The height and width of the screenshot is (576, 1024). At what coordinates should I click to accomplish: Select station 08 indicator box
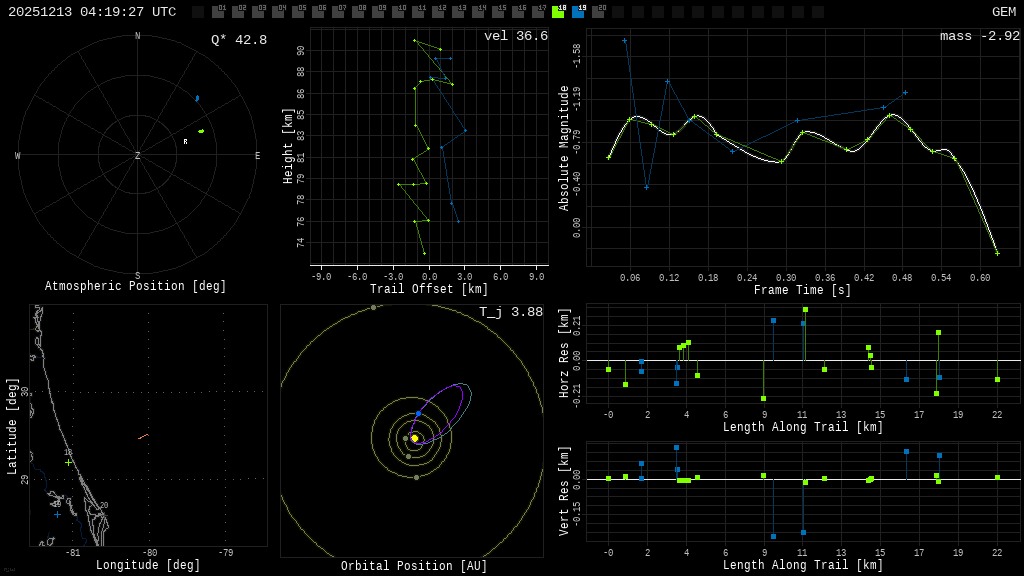click(x=358, y=12)
